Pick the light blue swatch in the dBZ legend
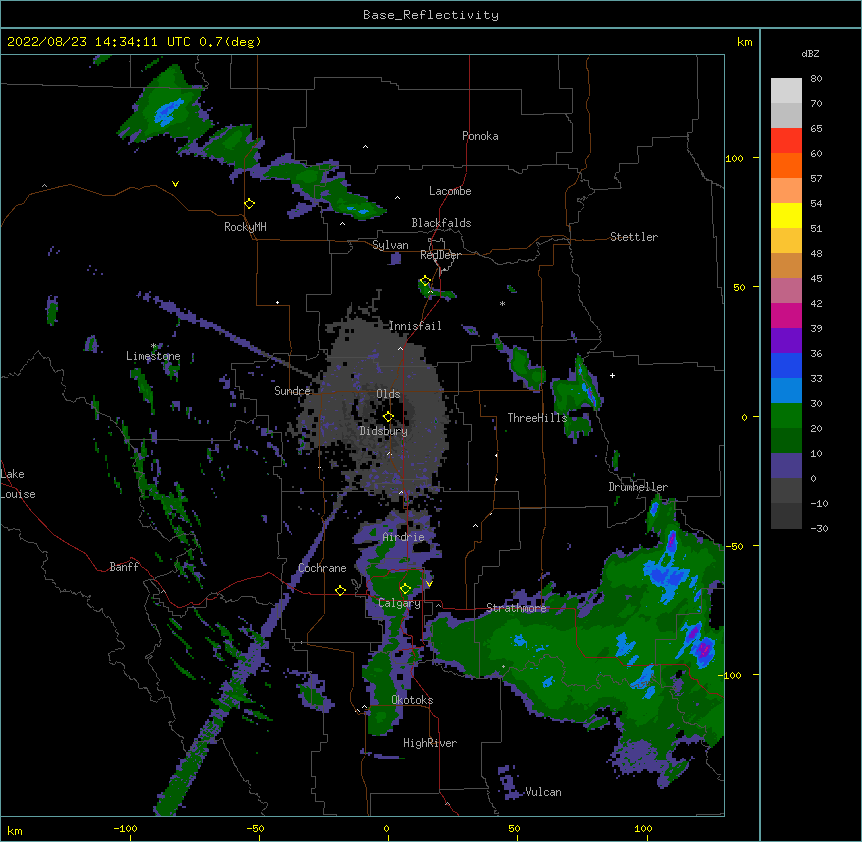The width and height of the screenshot is (862, 842). [x=786, y=390]
